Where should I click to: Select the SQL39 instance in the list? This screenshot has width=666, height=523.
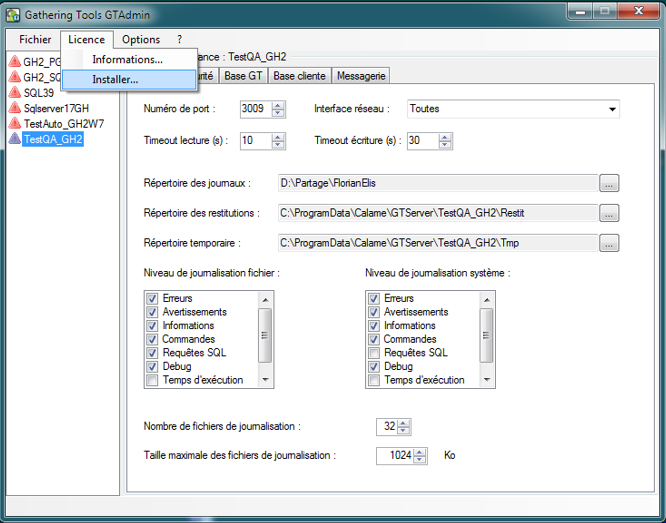tap(39, 93)
